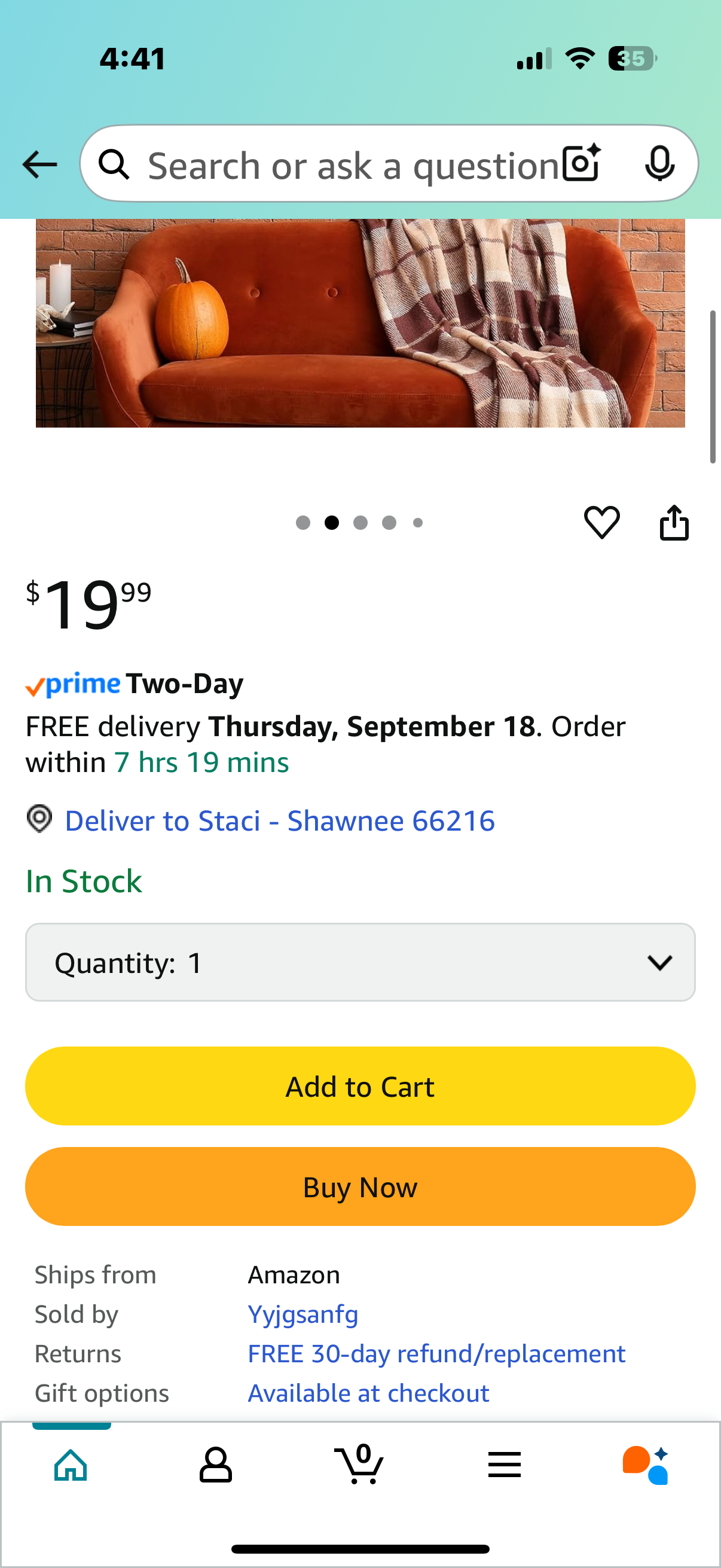Open FREE 30-day refund/replacement link

pyautogui.click(x=436, y=1354)
